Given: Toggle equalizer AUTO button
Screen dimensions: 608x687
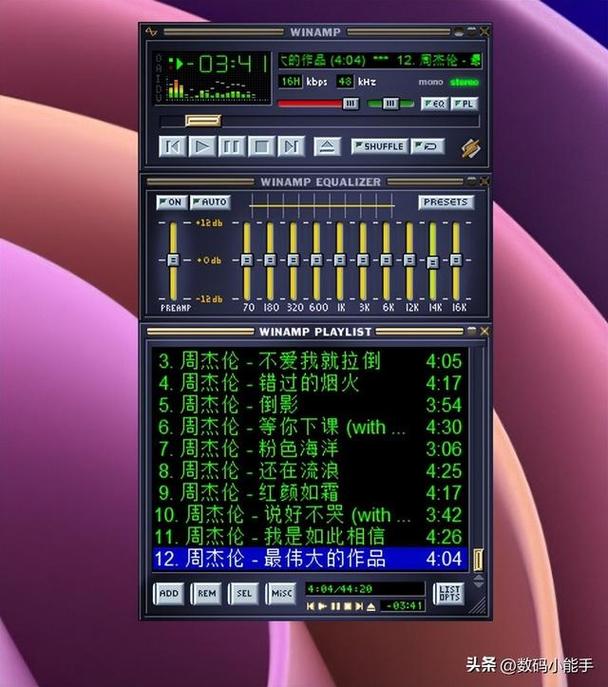Looking at the screenshot, I should (210, 202).
